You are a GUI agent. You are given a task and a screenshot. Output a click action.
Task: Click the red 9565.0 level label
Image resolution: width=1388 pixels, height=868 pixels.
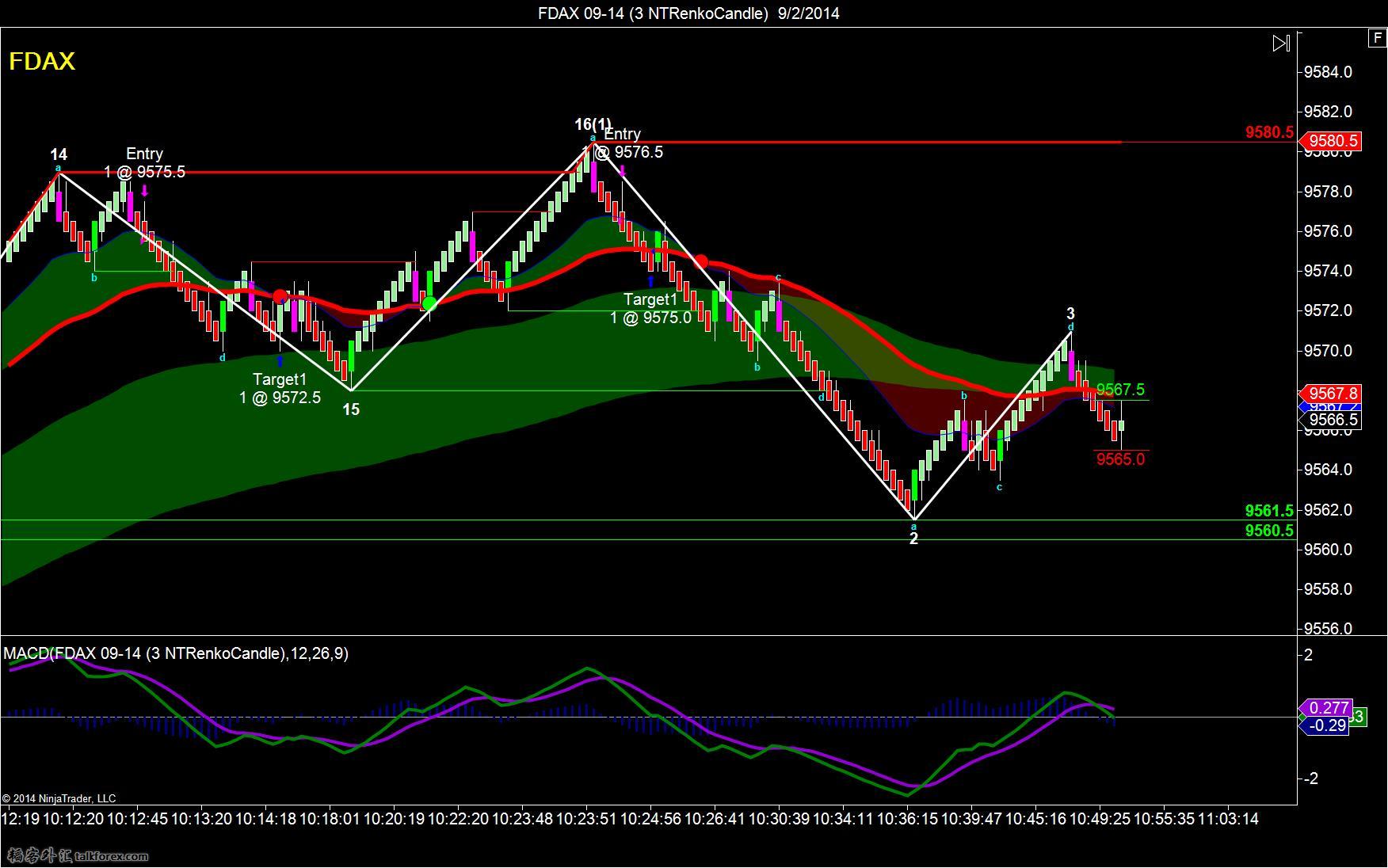(1120, 459)
